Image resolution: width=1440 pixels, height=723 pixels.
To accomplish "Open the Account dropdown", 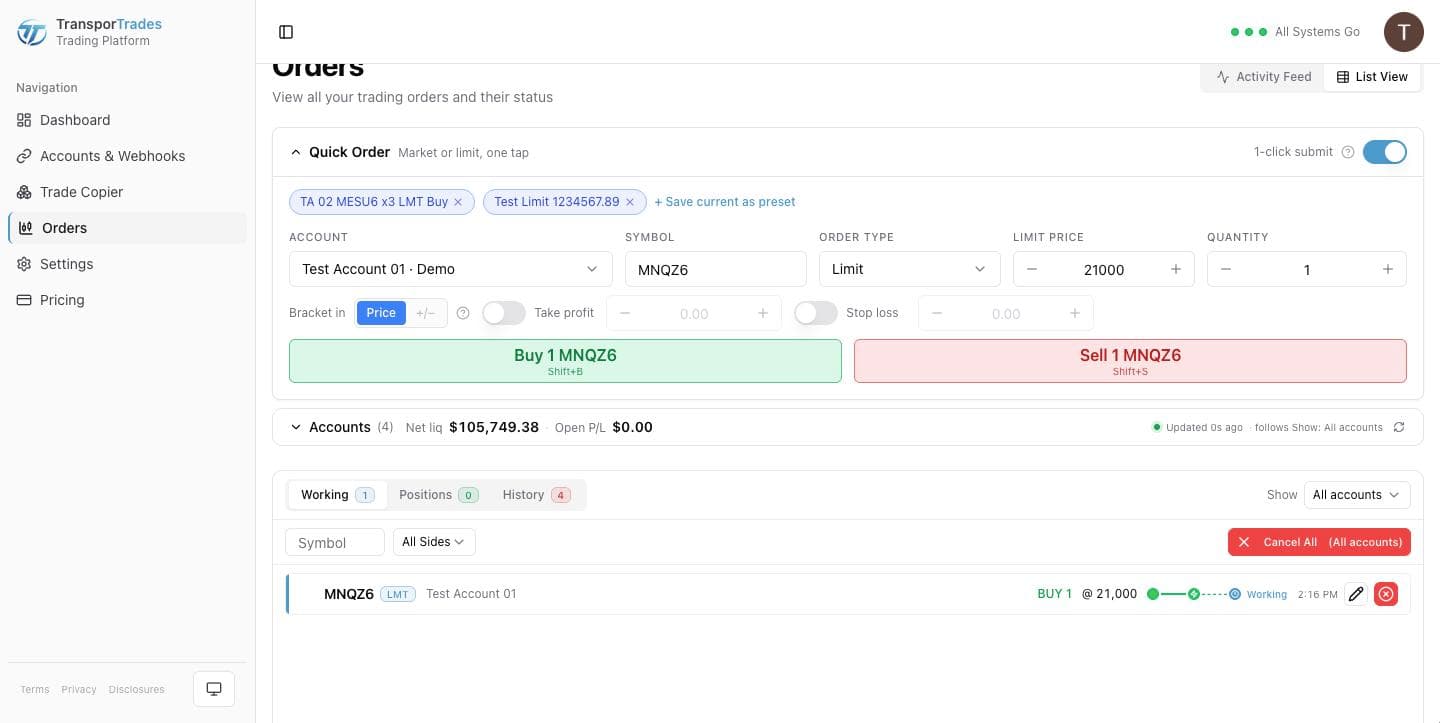I will (451, 269).
